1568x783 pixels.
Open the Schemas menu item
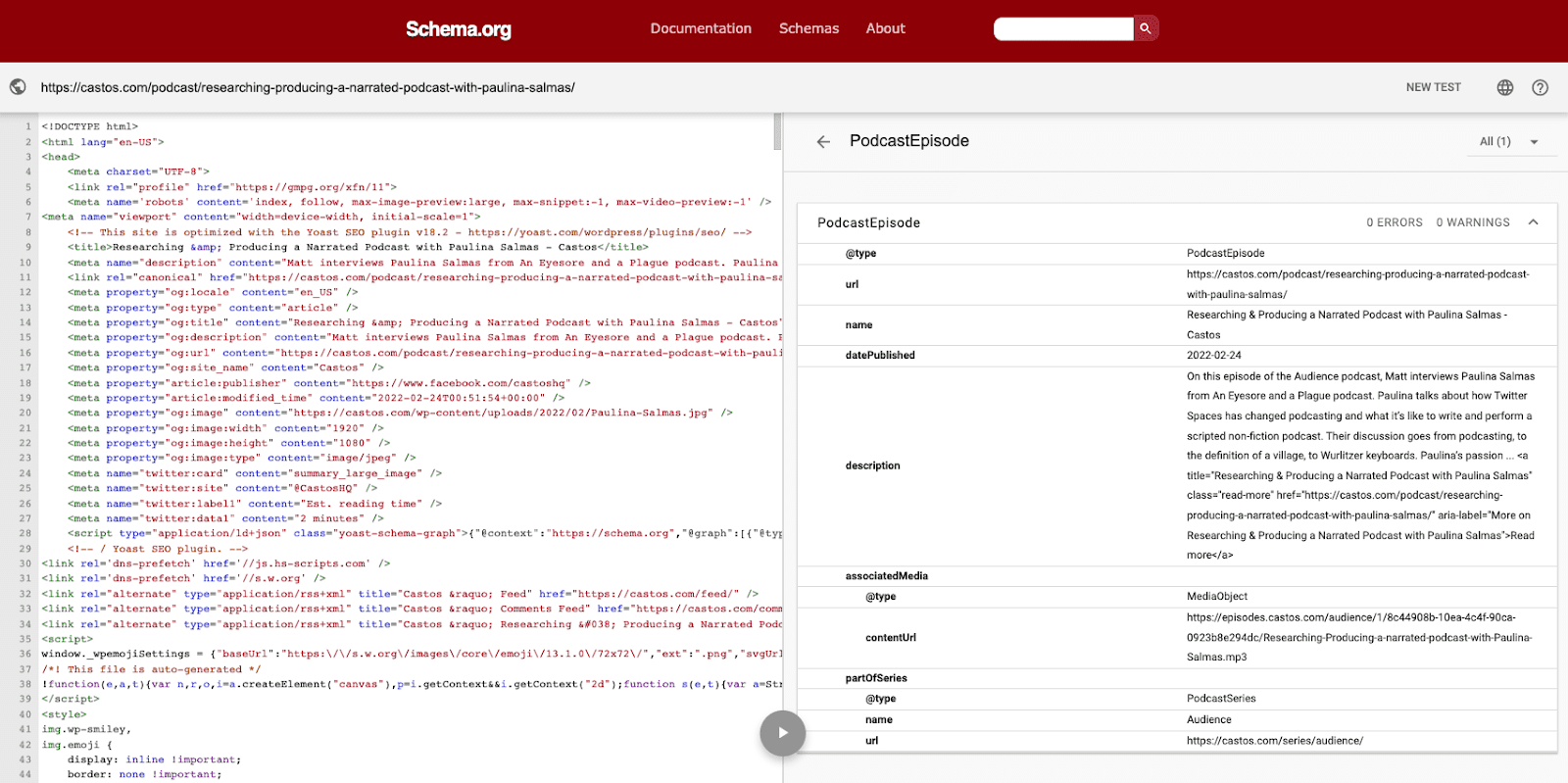click(x=808, y=28)
